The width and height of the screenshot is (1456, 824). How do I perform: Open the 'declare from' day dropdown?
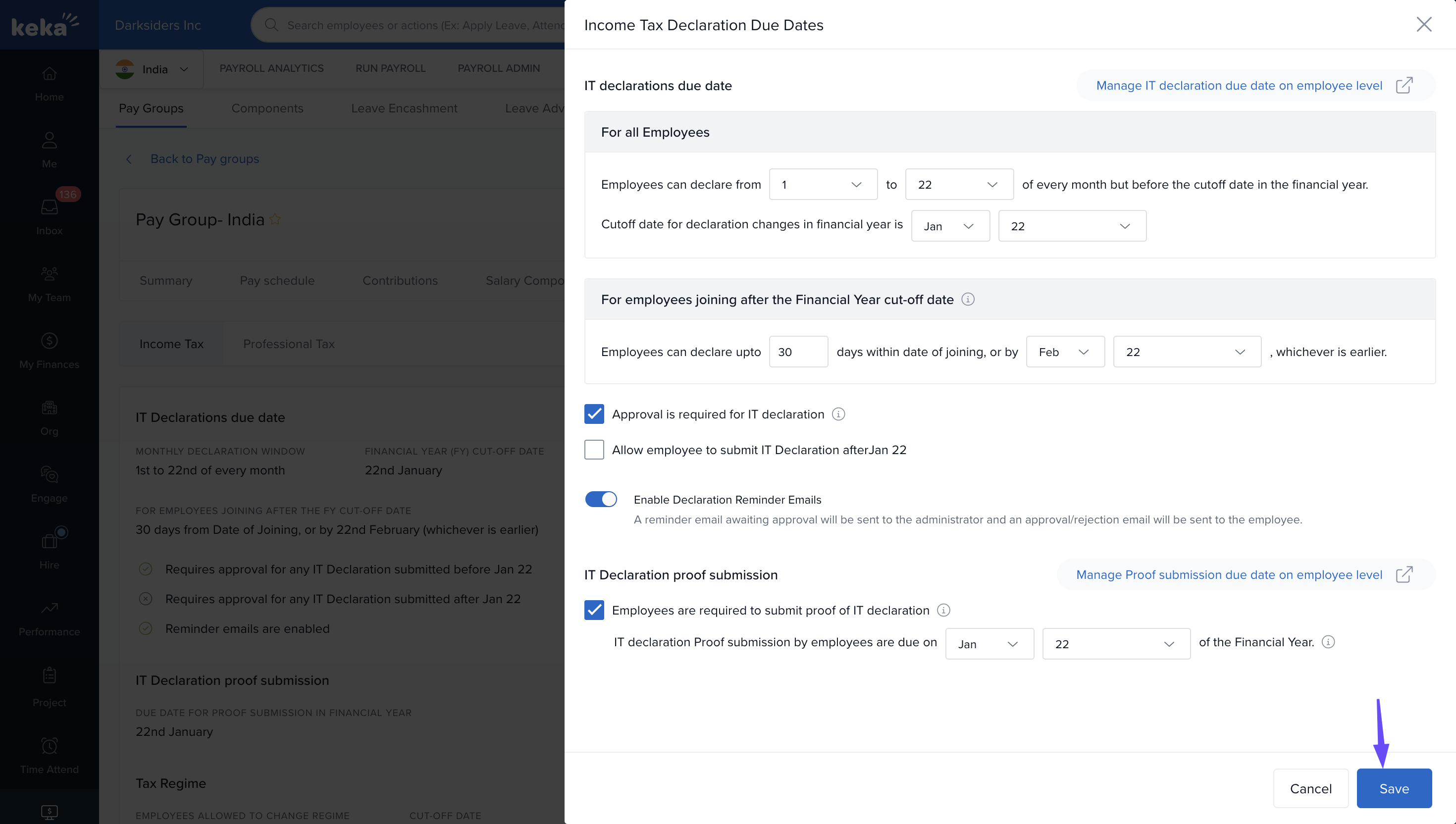point(823,185)
